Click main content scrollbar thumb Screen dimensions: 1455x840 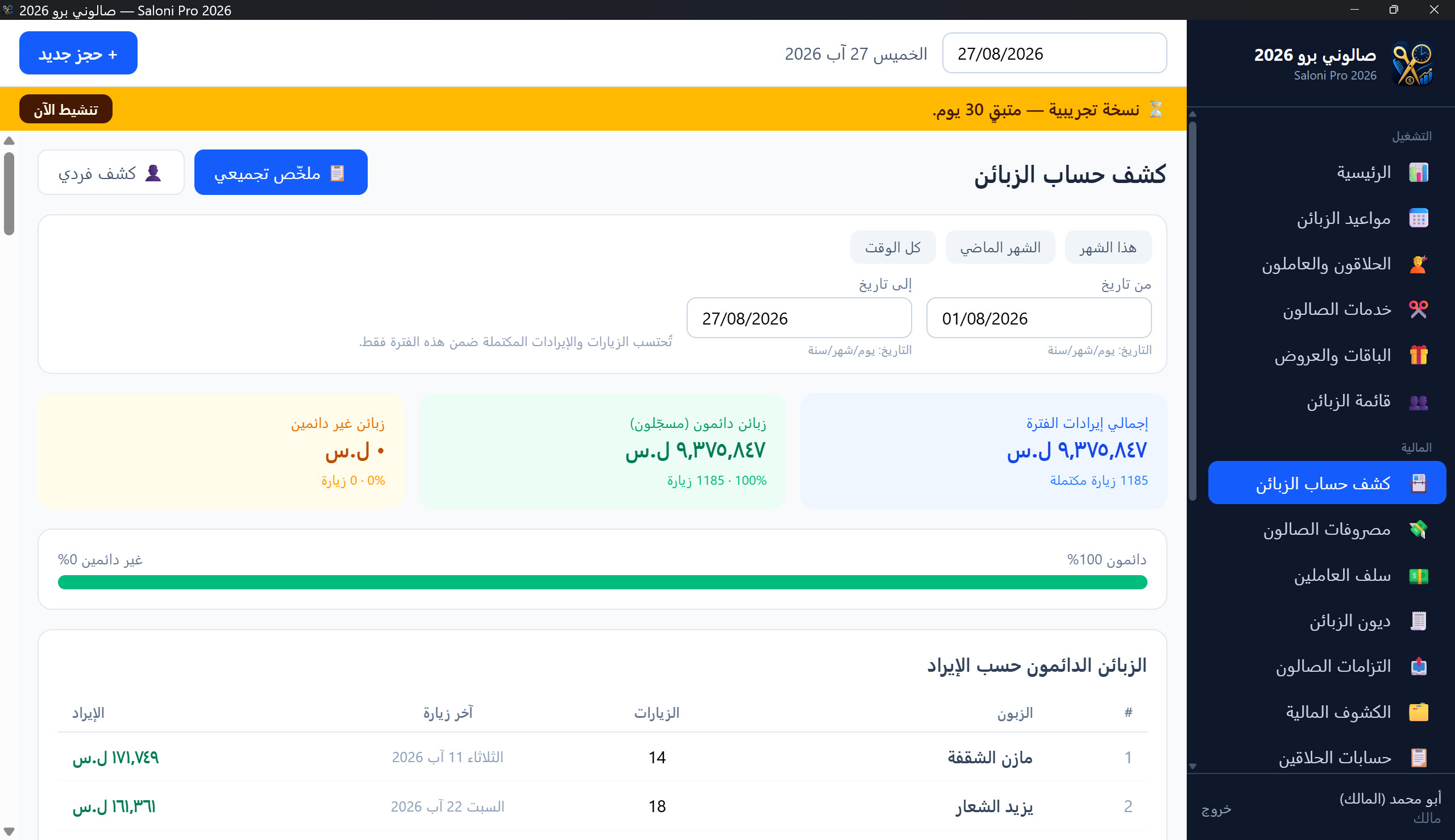click(x=9, y=194)
